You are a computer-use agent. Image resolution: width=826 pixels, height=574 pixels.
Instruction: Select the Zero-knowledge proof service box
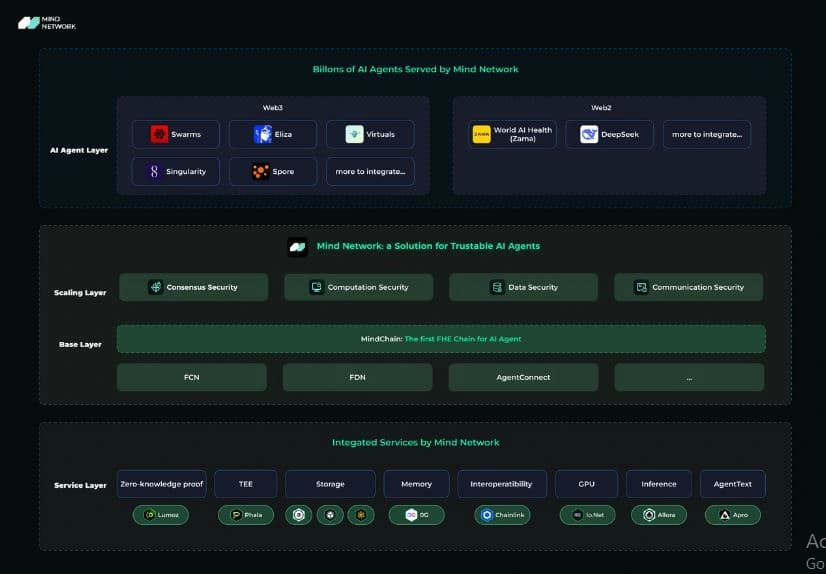(161, 484)
